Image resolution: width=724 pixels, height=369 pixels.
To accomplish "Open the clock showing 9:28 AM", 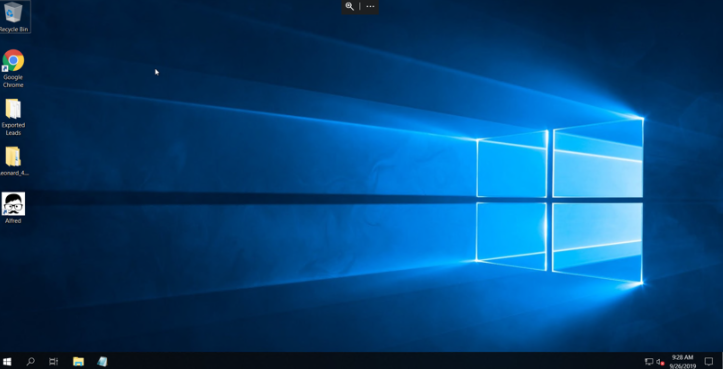I will (682, 362).
